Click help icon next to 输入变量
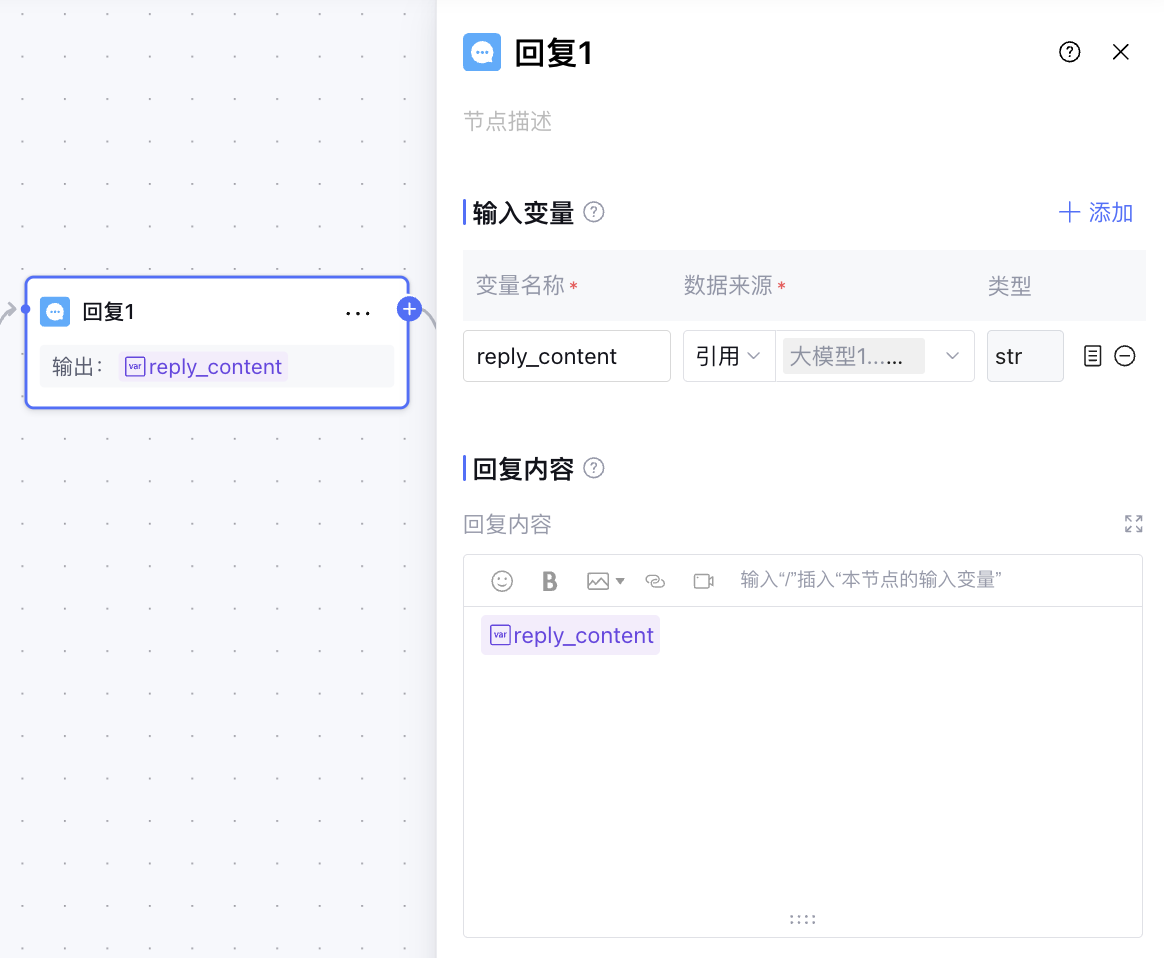The image size is (1164, 958). (x=594, y=212)
